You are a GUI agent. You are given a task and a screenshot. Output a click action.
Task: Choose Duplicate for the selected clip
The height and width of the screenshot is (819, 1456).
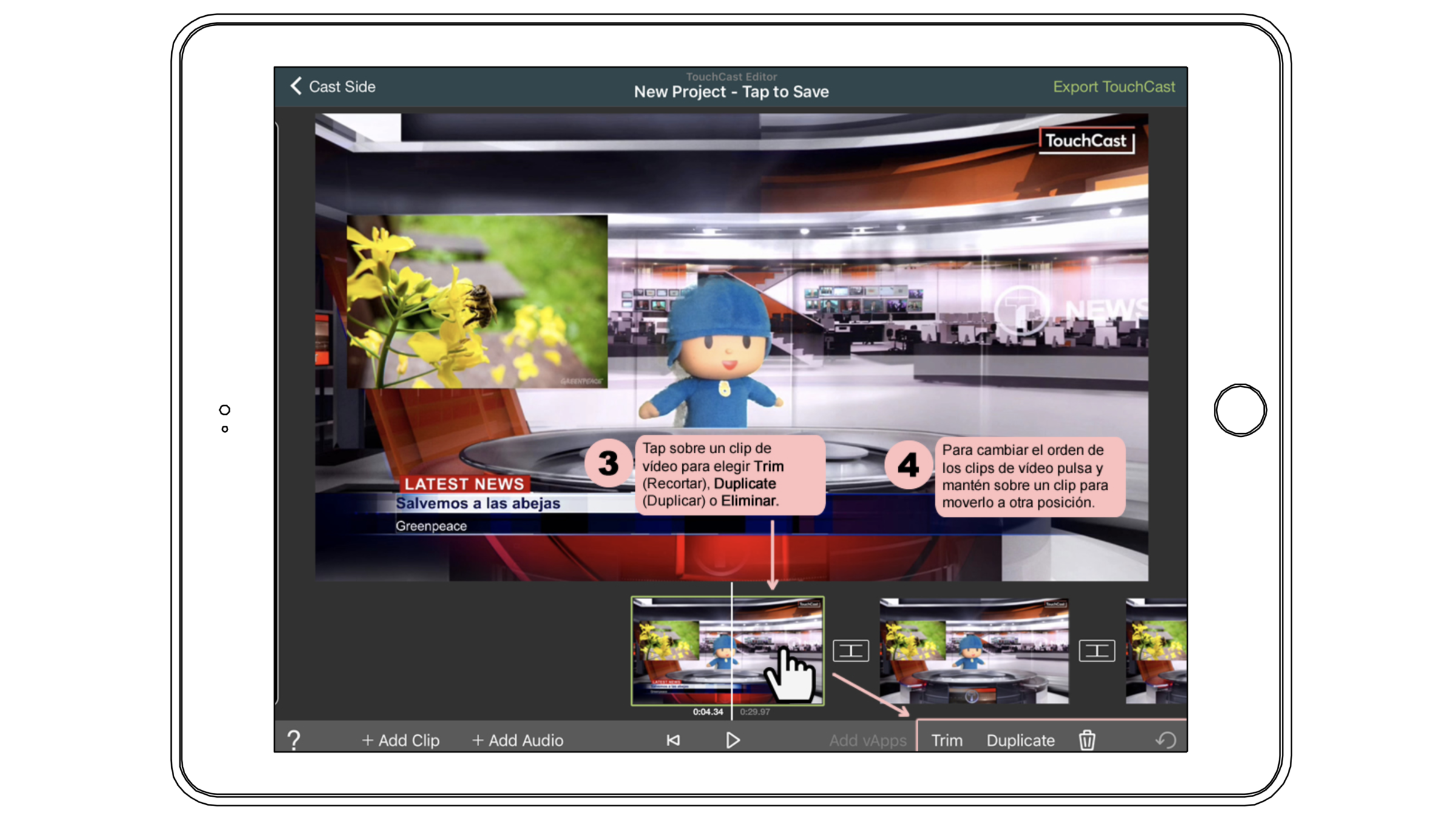1020,740
